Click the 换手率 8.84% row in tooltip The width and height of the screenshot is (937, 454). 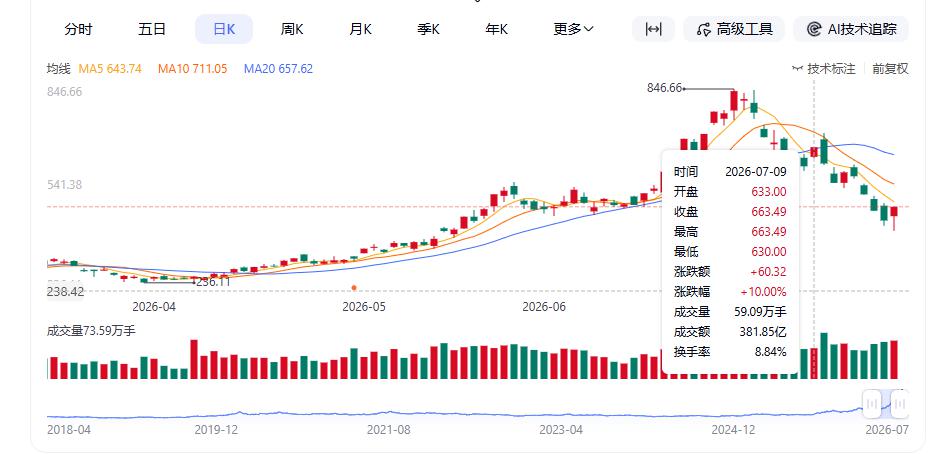click(730, 352)
